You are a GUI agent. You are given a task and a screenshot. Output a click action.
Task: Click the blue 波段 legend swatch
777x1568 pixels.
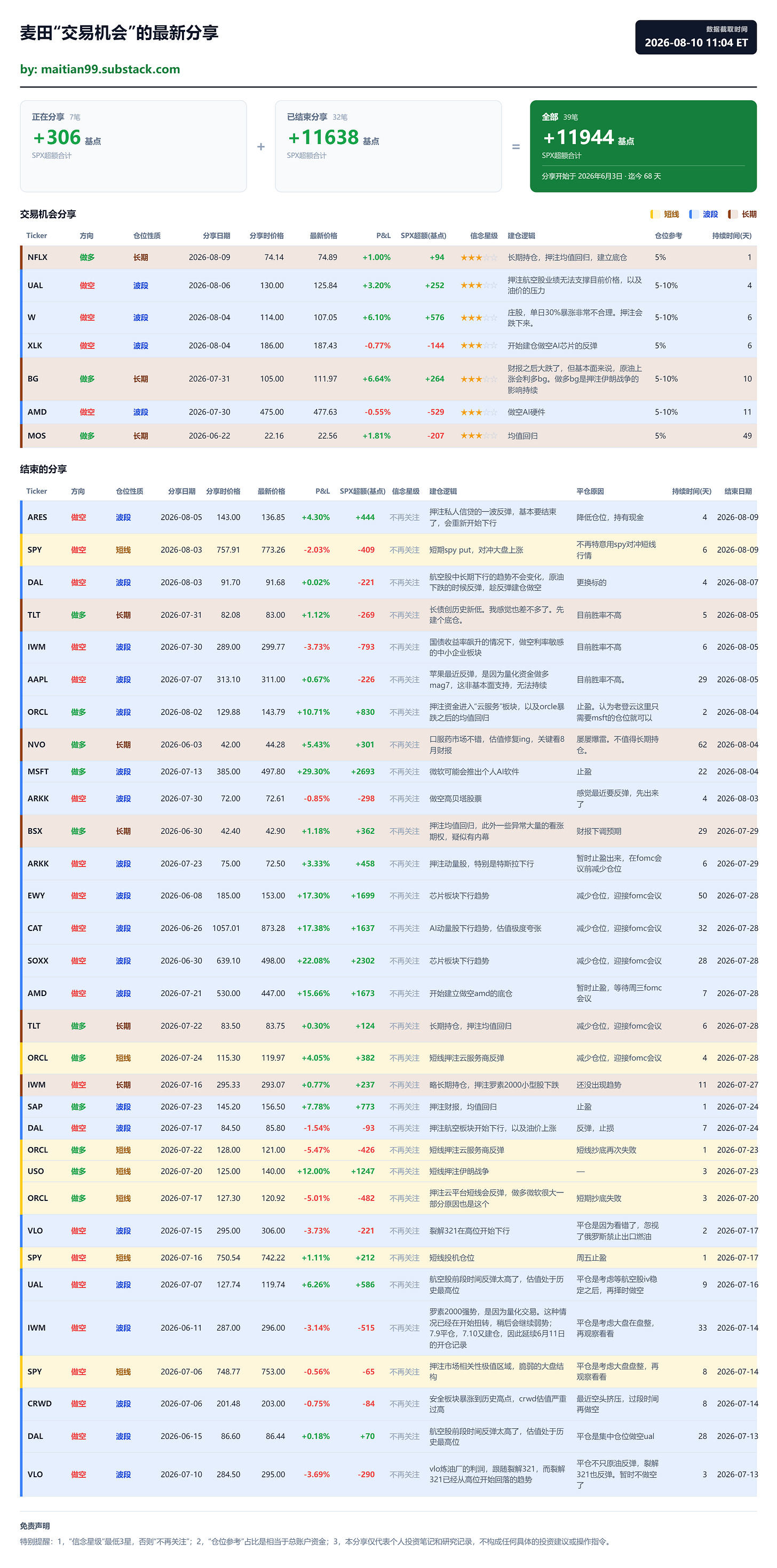click(x=694, y=214)
